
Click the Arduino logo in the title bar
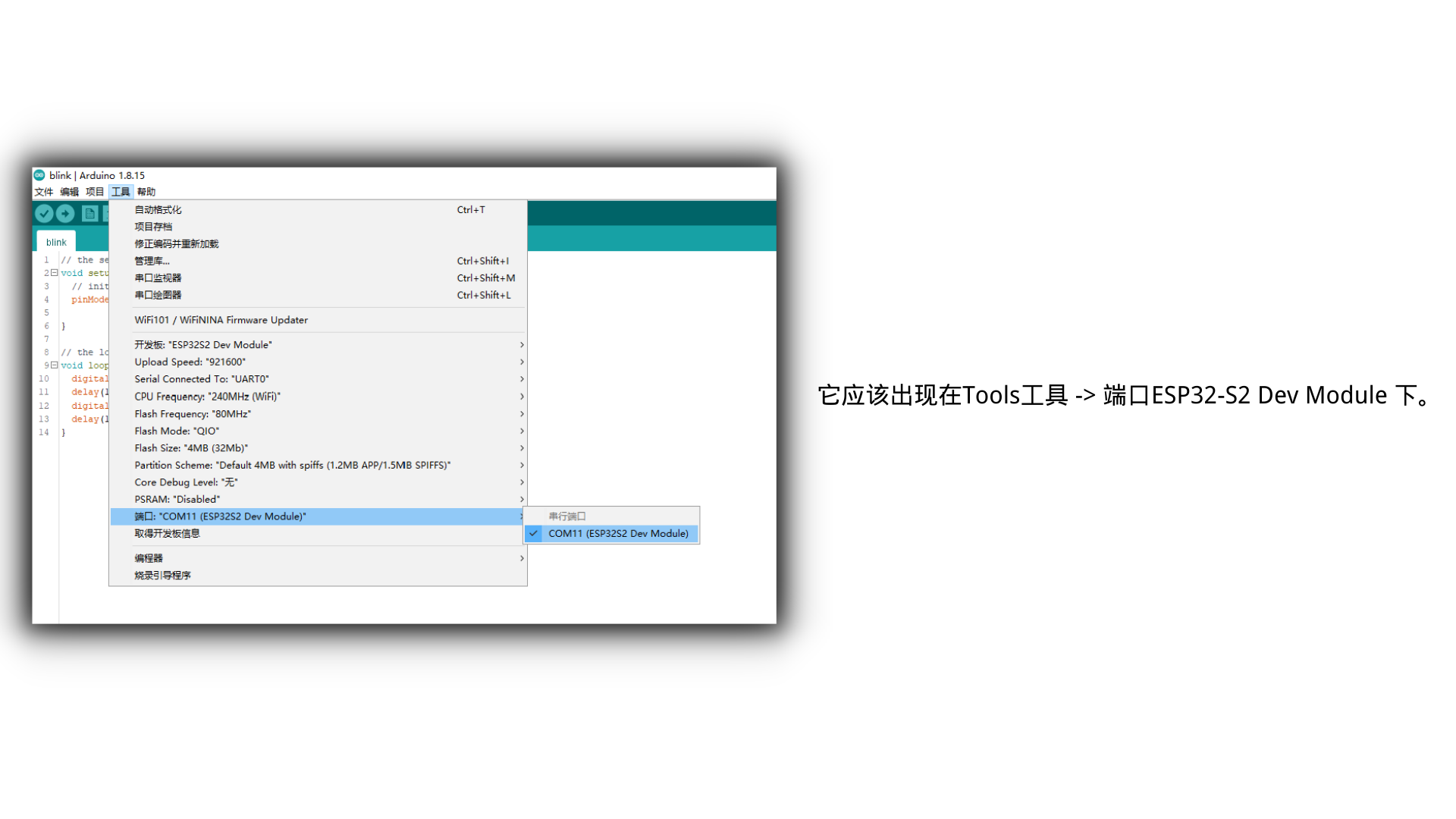coord(39,175)
